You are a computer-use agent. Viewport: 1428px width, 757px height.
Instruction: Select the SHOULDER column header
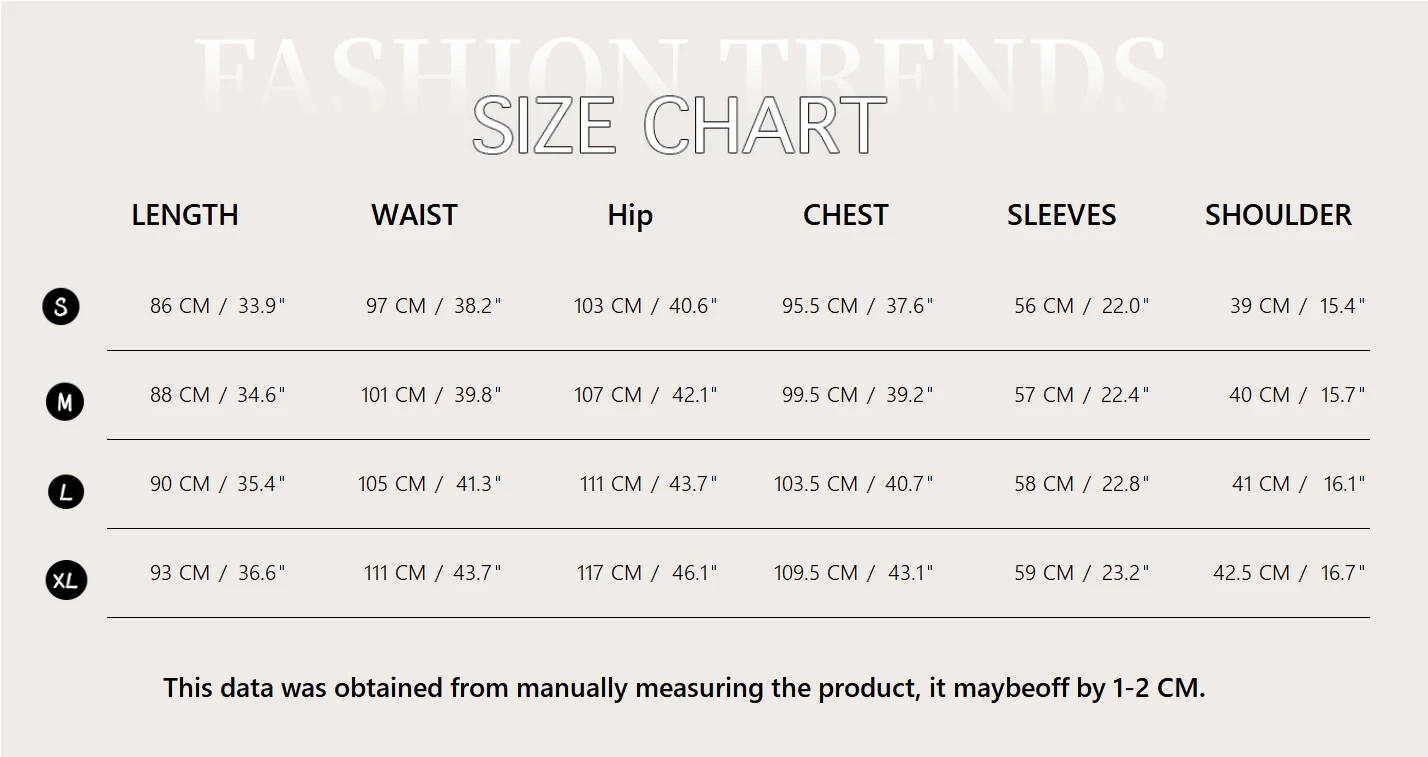tap(1278, 215)
